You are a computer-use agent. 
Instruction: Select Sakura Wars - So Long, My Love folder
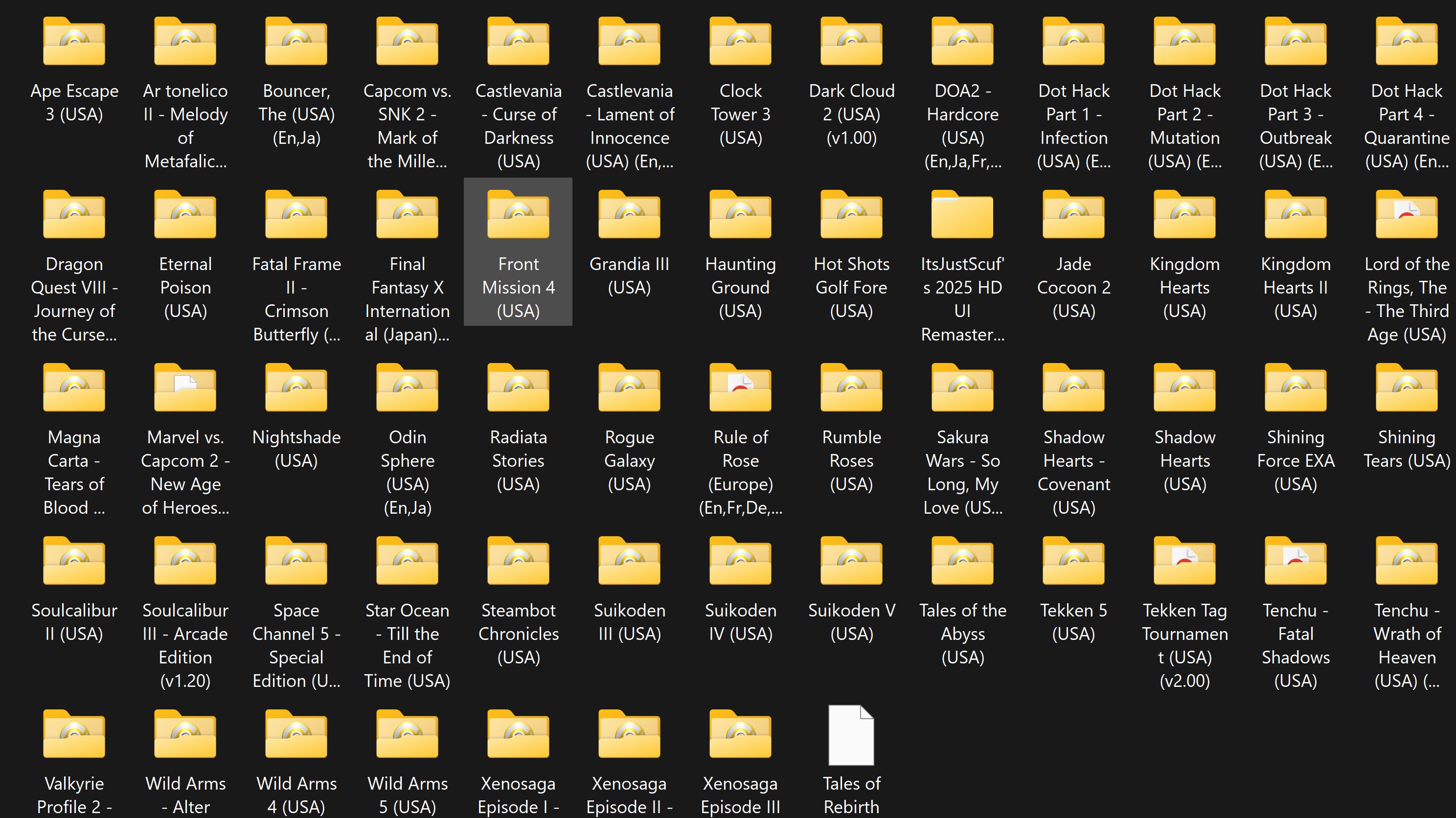(962, 387)
